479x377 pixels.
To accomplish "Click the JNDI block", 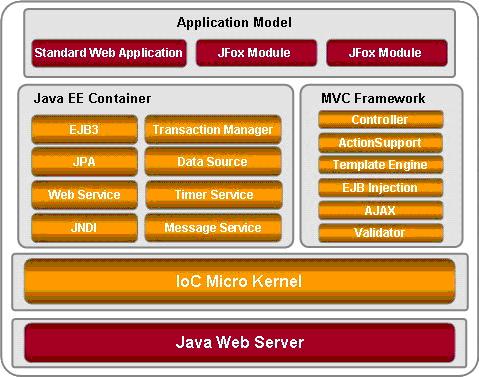I will coord(84,228).
